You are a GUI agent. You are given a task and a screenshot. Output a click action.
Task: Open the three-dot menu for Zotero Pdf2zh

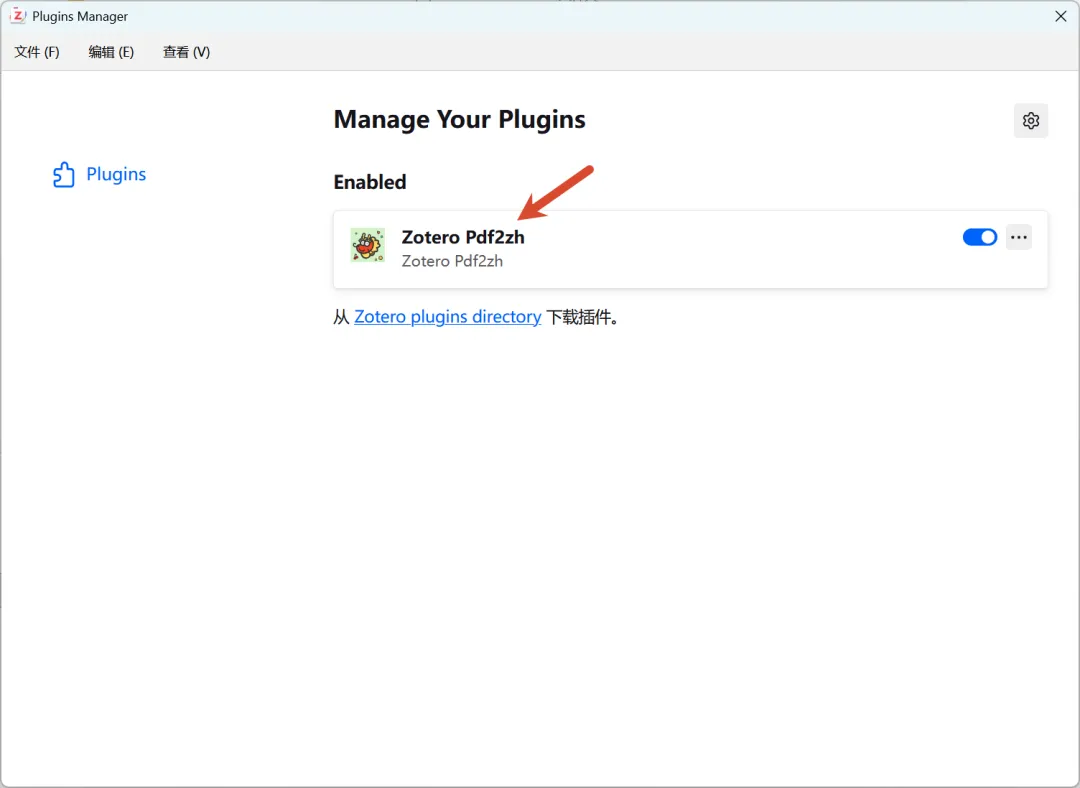pyautogui.click(x=1019, y=237)
